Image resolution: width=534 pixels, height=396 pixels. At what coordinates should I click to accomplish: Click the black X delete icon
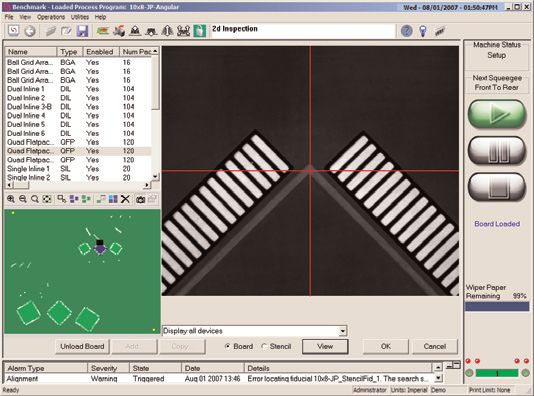coord(125,199)
